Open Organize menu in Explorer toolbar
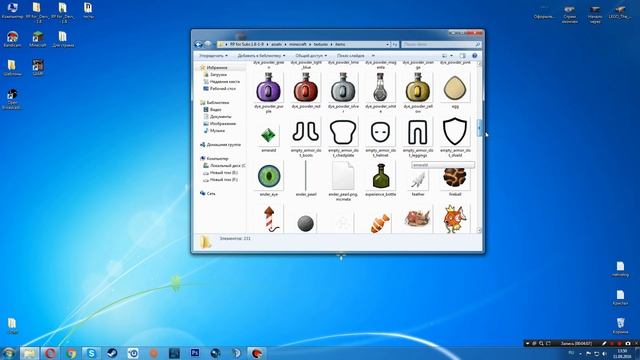The width and height of the screenshot is (640, 360). pyautogui.click(x=213, y=56)
